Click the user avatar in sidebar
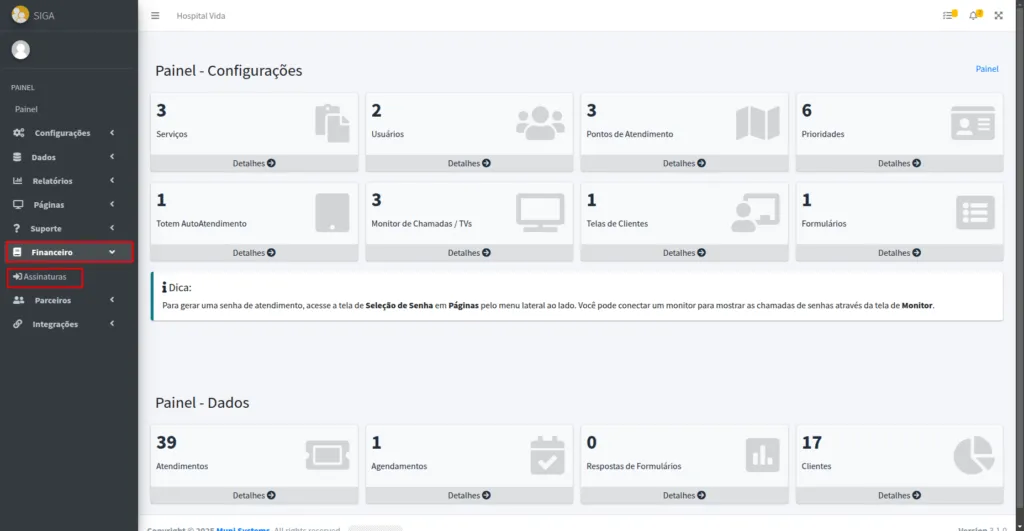The image size is (1024, 531). click(x=20, y=50)
